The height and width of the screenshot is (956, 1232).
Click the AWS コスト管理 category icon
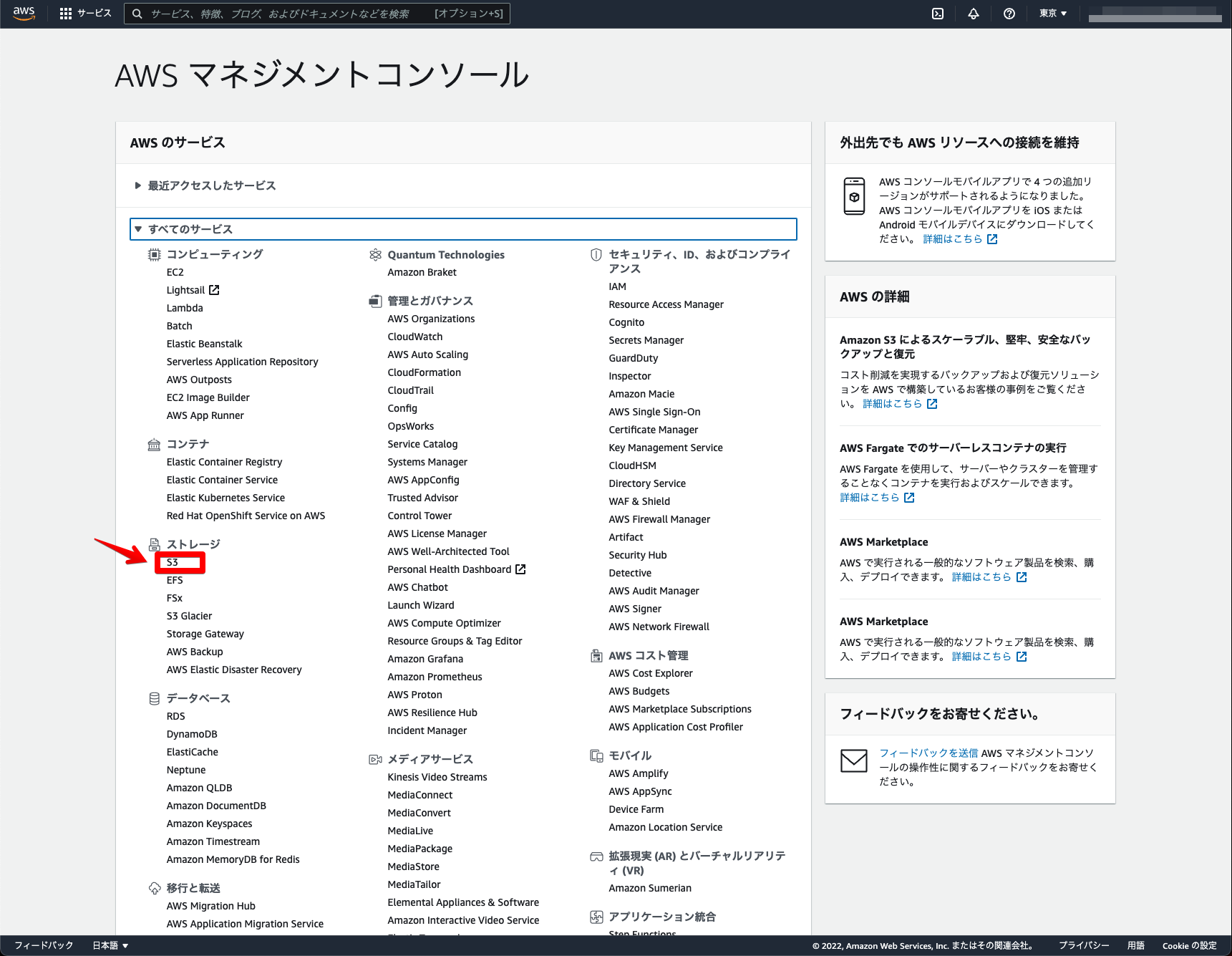click(x=596, y=655)
